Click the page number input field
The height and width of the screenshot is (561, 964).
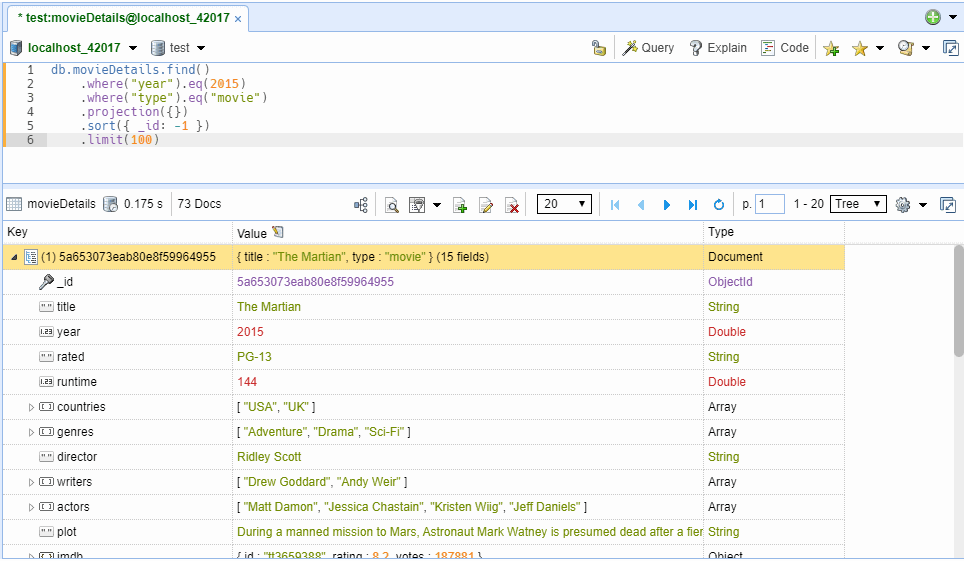(770, 204)
